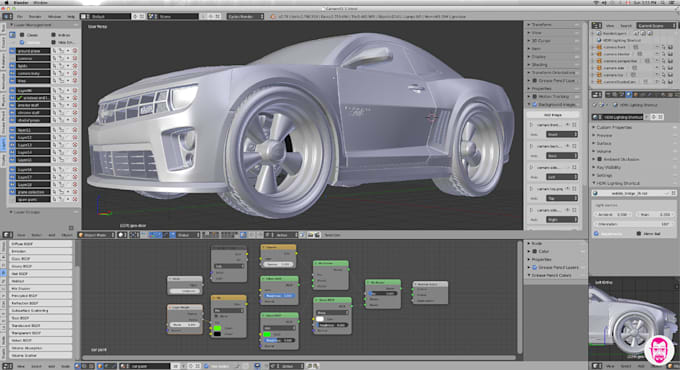
Task: Select the highlighted World tab icon in Properties
Action: tap(629, 95)
